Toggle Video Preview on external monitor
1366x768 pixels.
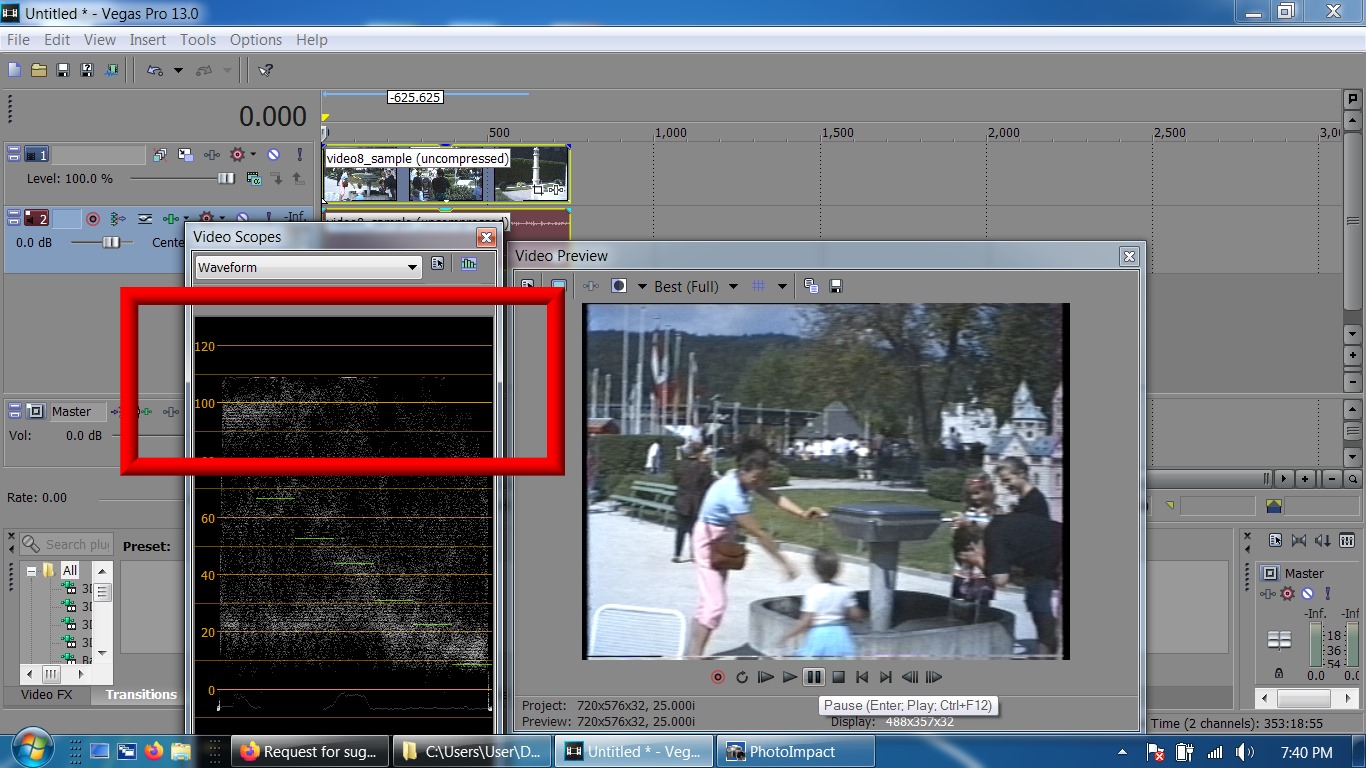coord(559,286)
